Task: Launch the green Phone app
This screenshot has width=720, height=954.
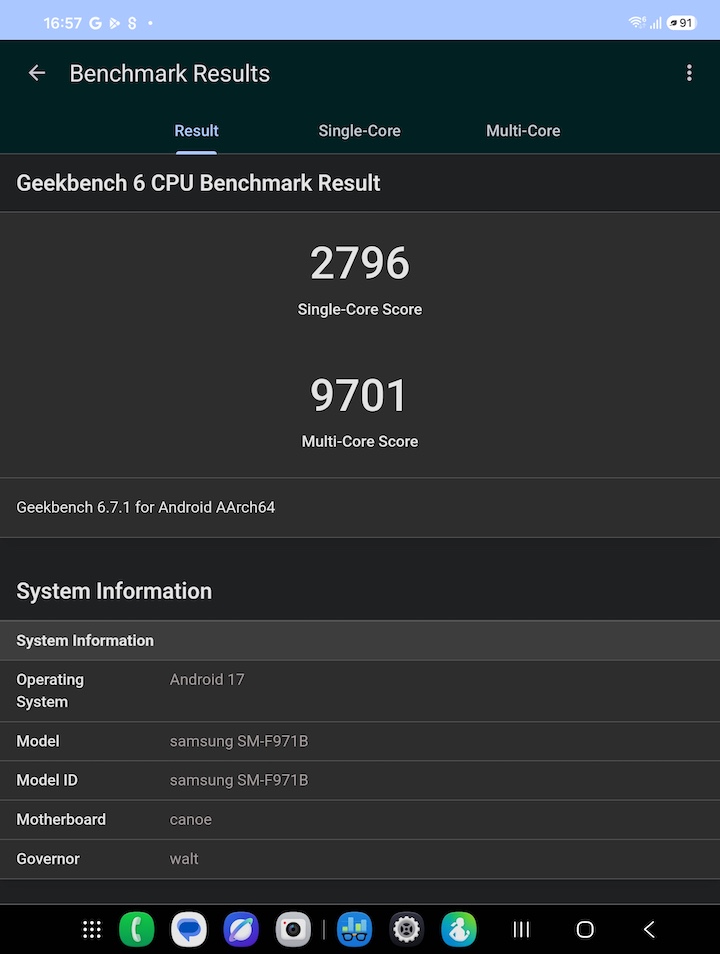Action: click(x=137, y=929)
